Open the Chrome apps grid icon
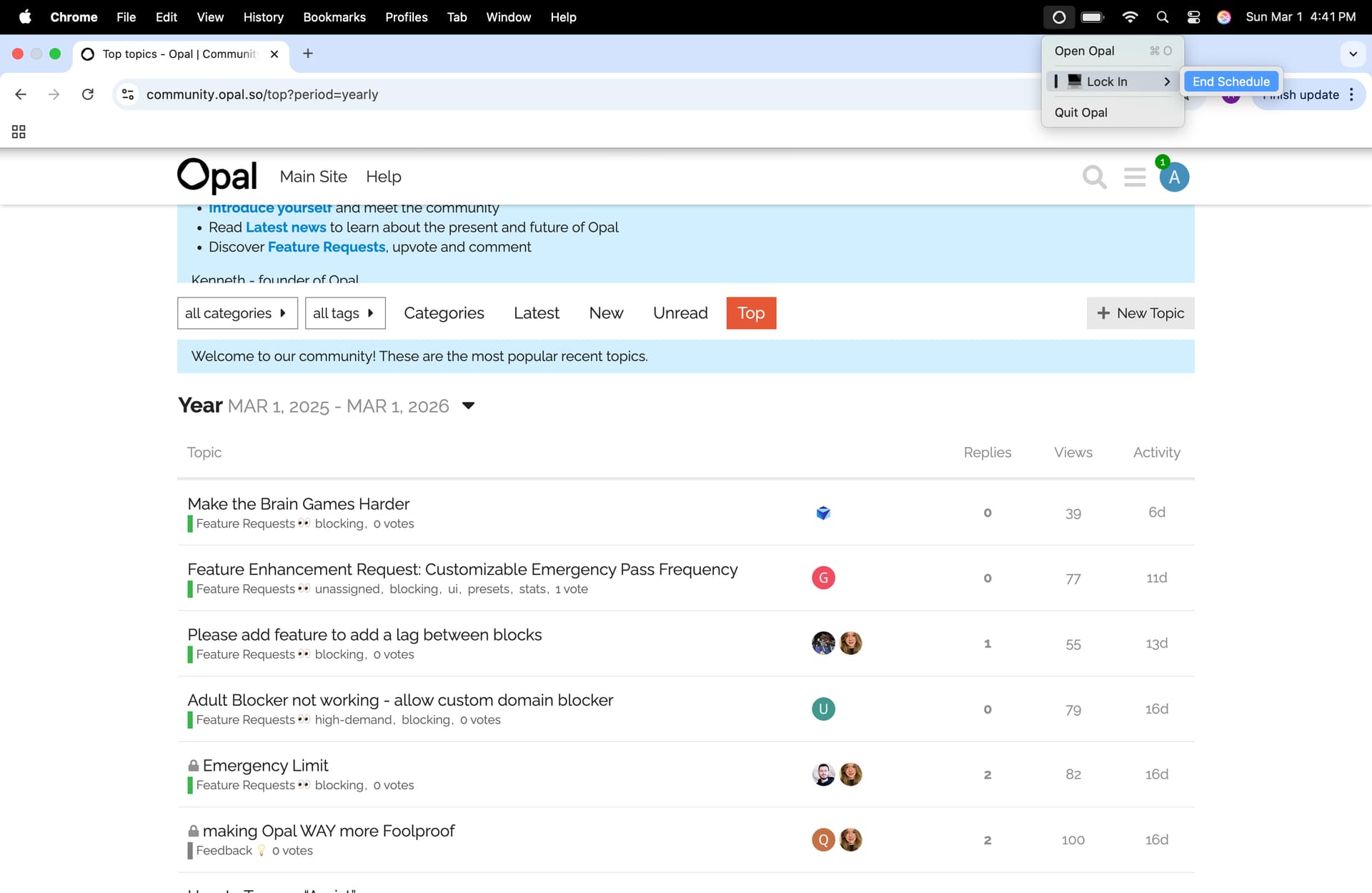Image resolution: width=1372 pixels, height=893 pixels. point(19,132)
